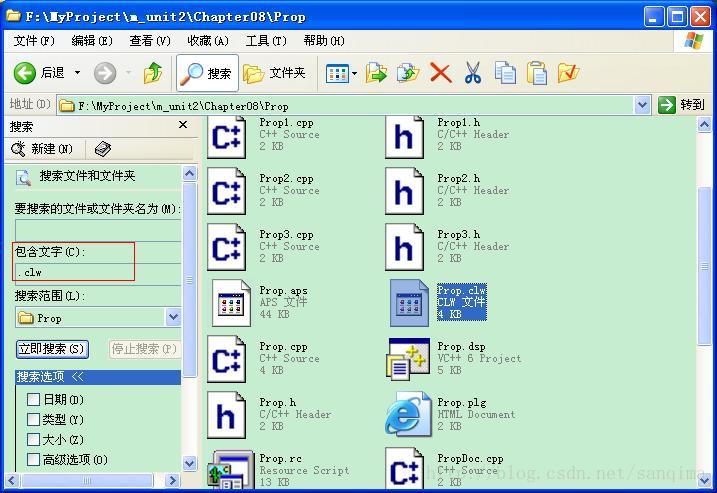
Task: Click the Windows flag logo
Action: point(694,41)
